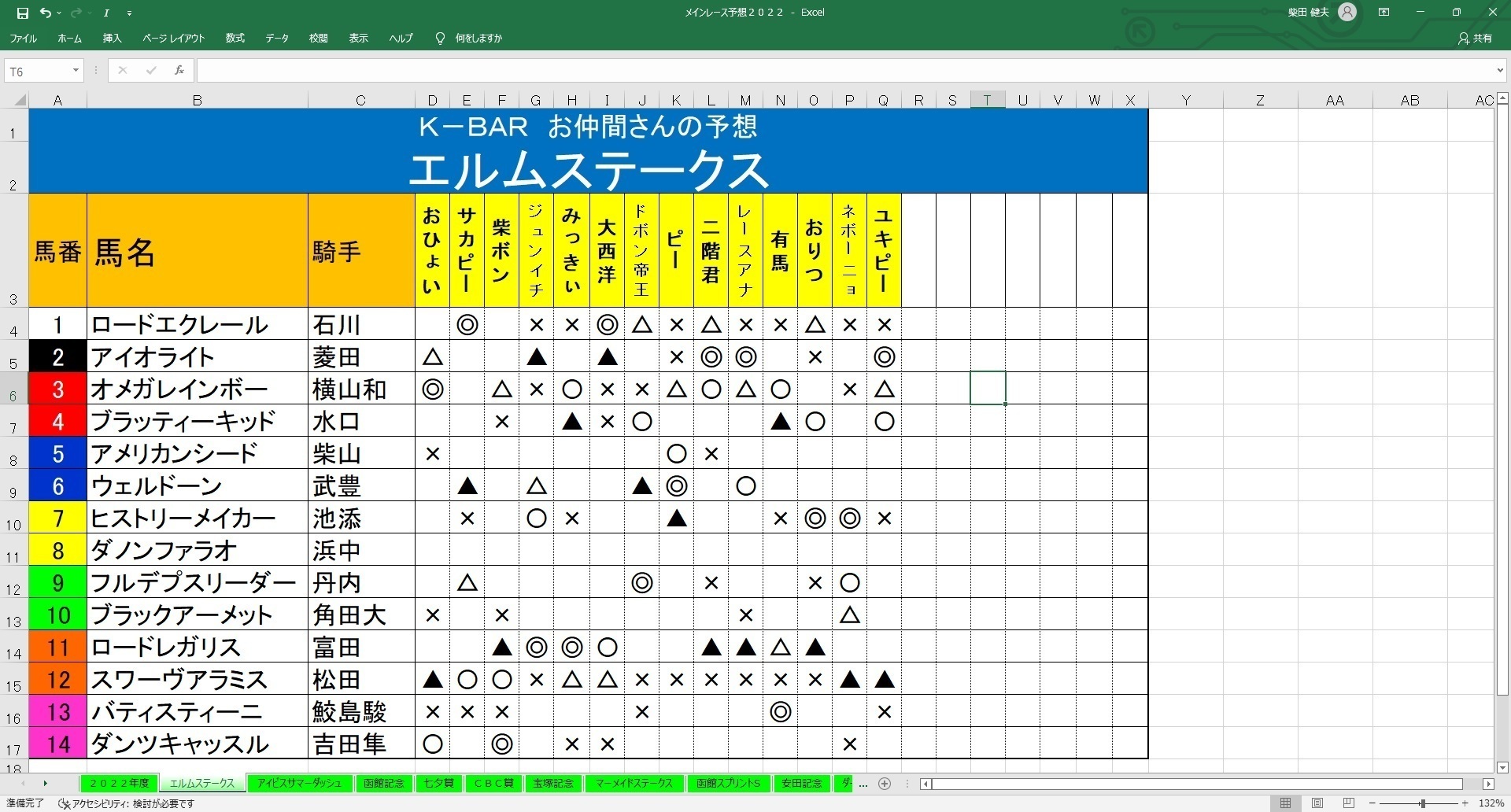
Task: Switch to the 安田記念 sheet tab
Action: pyautogui.click(x=802, y=784)
